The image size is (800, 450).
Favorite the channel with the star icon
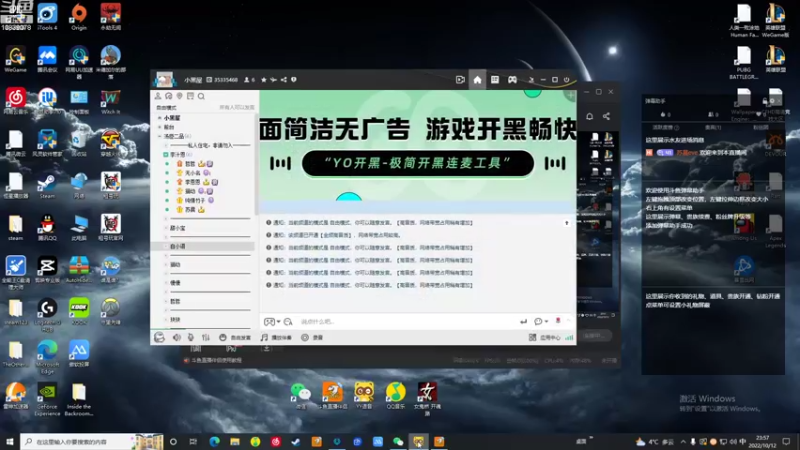point(264,80)
